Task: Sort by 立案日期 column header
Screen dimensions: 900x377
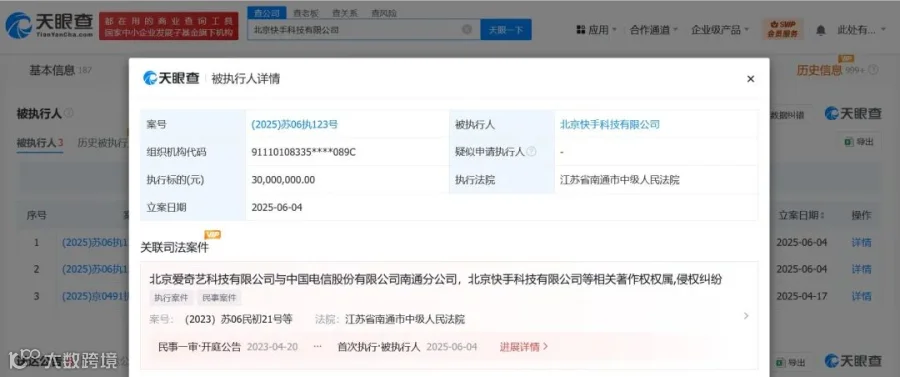Action: pyautogui.click(x=801, y=216)
